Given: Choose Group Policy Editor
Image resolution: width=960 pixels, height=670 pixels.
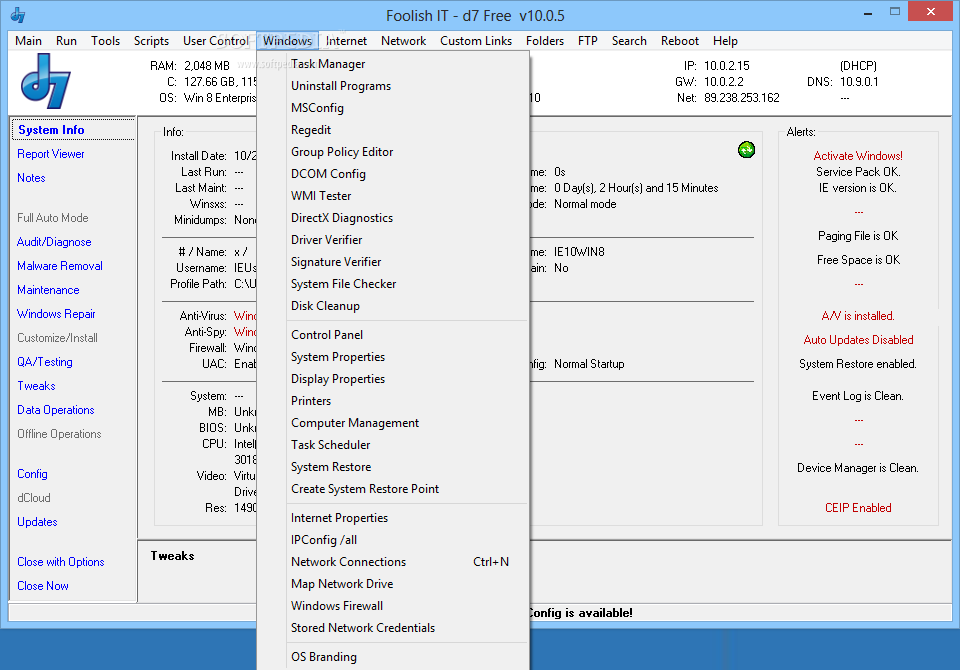Looking at the screenshot, I should [x=393, y=152].
